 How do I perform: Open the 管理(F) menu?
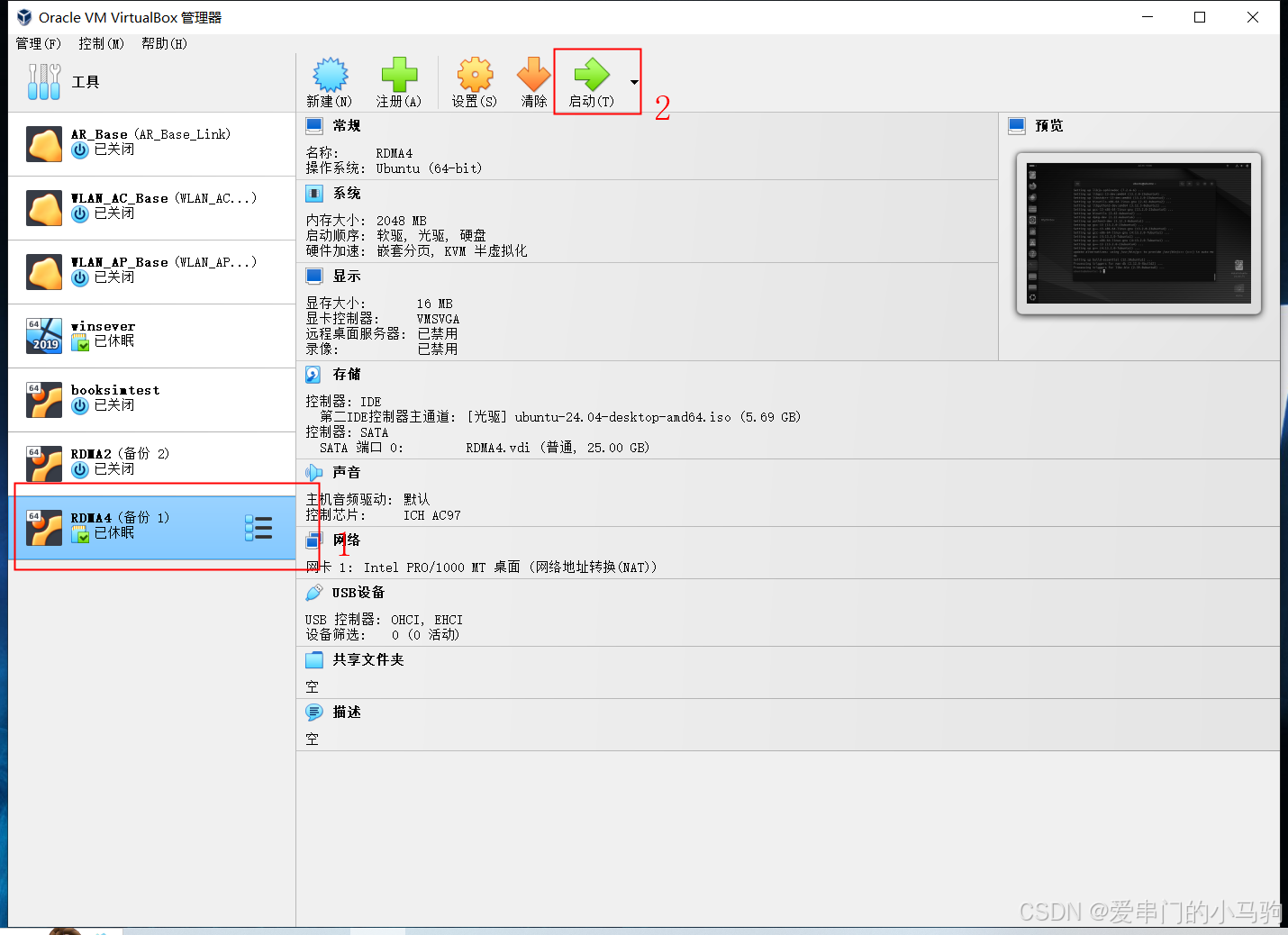38,43
